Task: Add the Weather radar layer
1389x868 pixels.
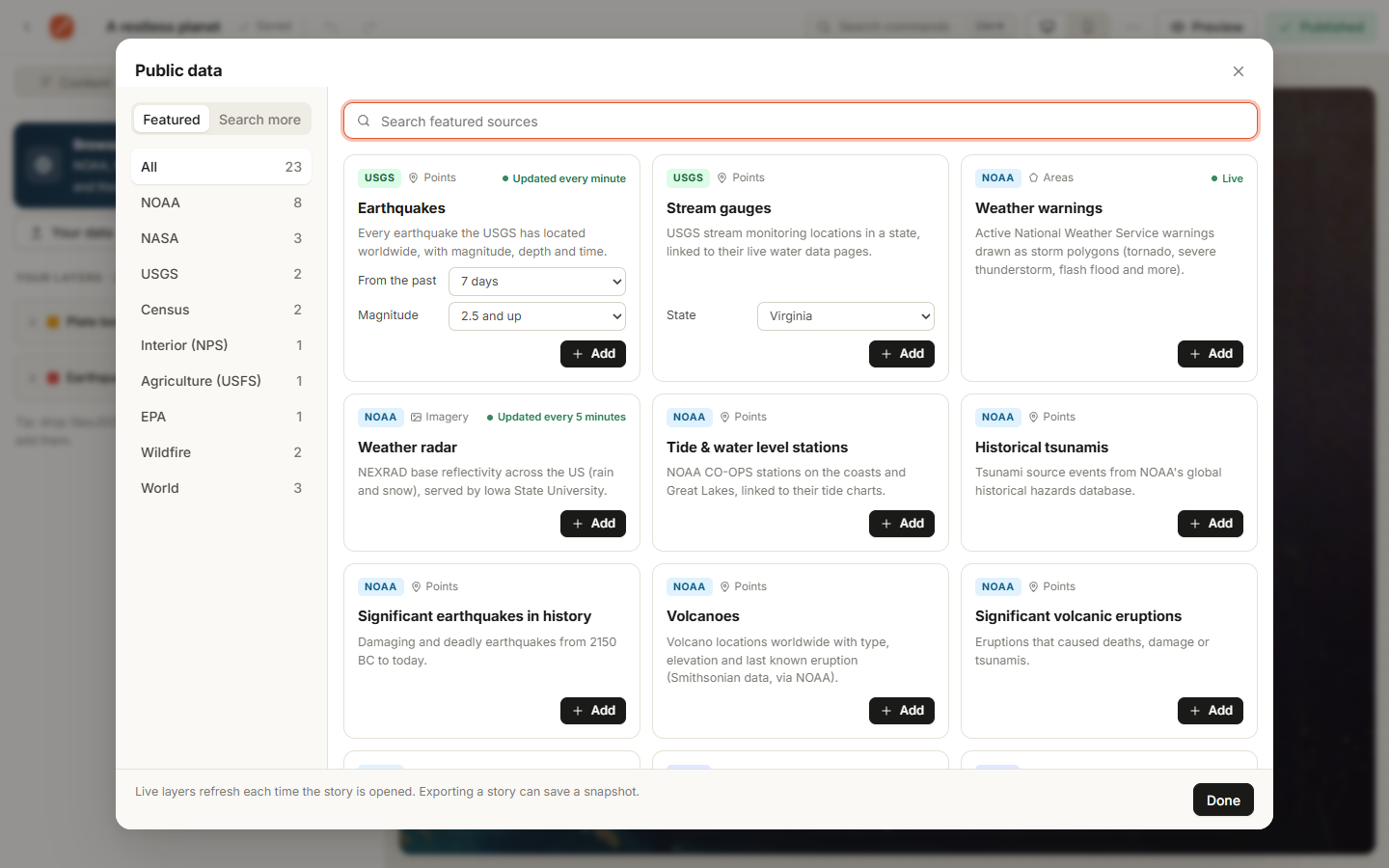Action: [593, 524]
